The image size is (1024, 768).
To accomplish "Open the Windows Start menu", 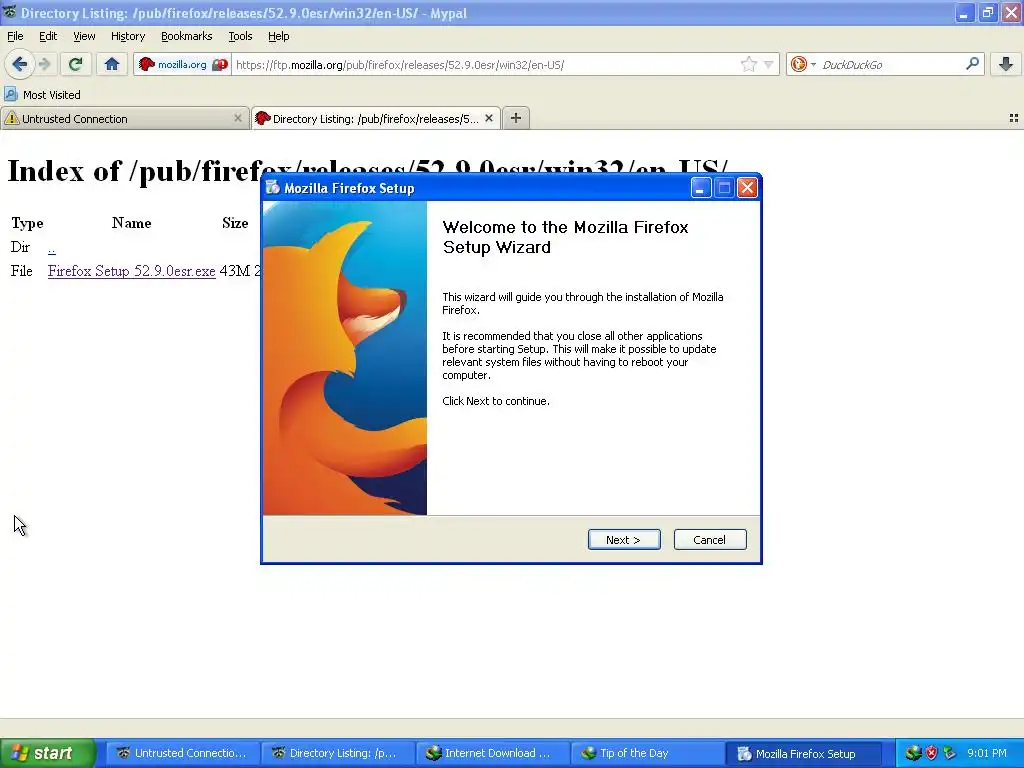I will point(47,753).
